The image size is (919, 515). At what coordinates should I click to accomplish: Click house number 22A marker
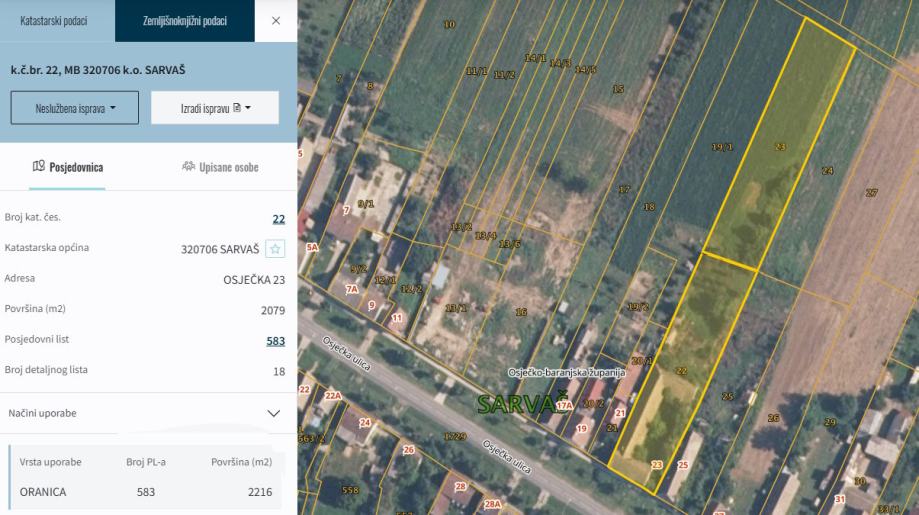[x=333, y=395]
